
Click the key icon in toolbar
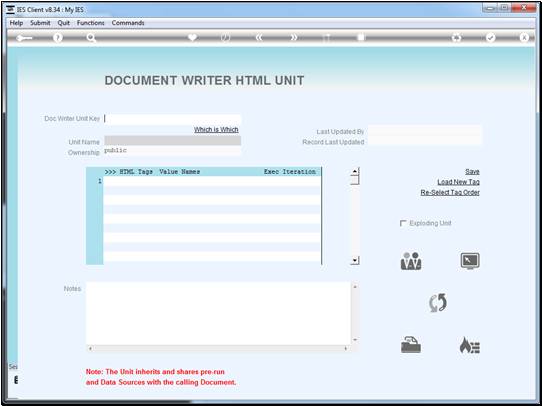point(24,38)
